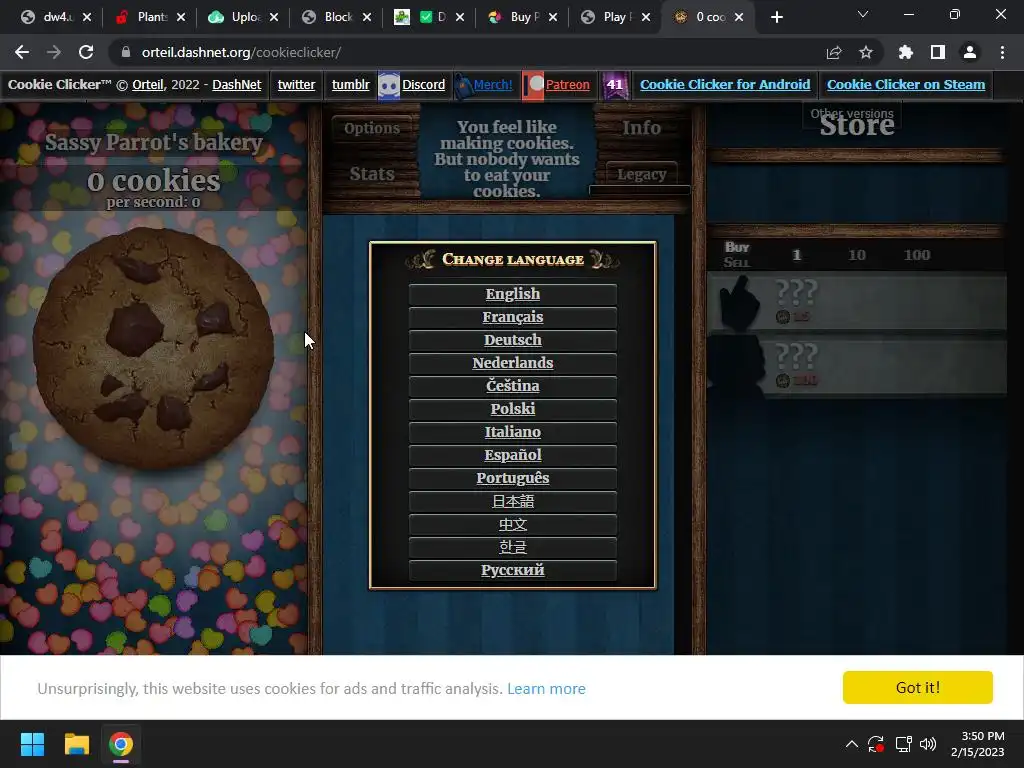Set store buy amount to 1
This screenshot has height=768, width=1024.
click(797, 255)
